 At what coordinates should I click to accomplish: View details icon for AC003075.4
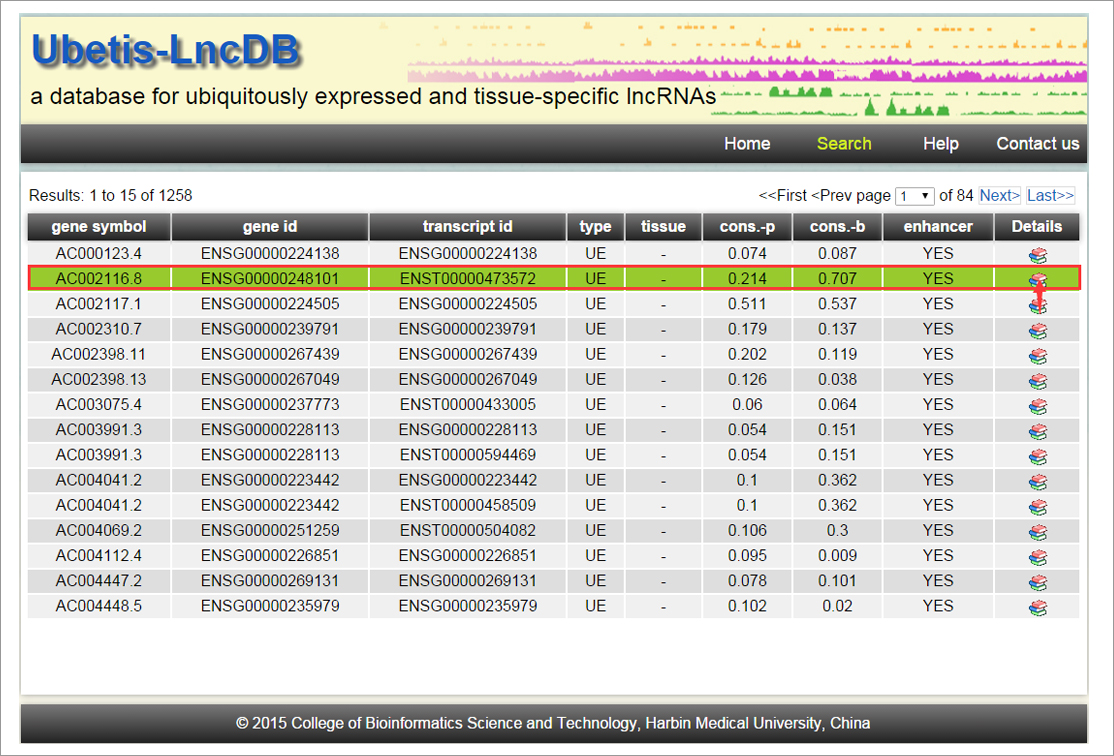1037,406
